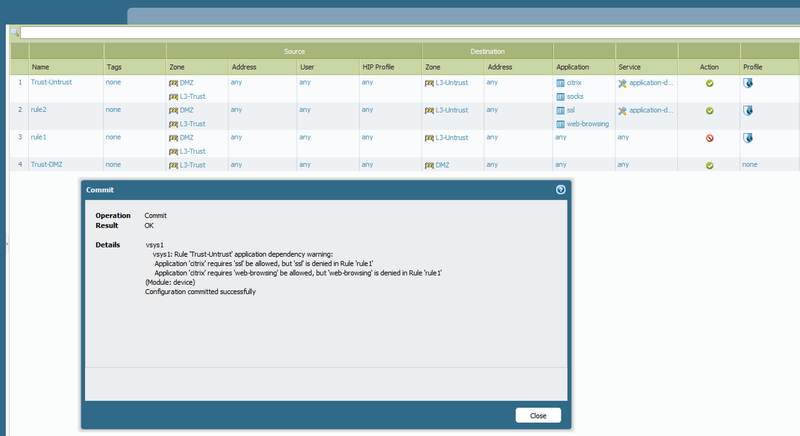The width and height of the screenshot is (800, 436).
Task: Click profile shield icon in rule2 row
Action: point(748,111)
